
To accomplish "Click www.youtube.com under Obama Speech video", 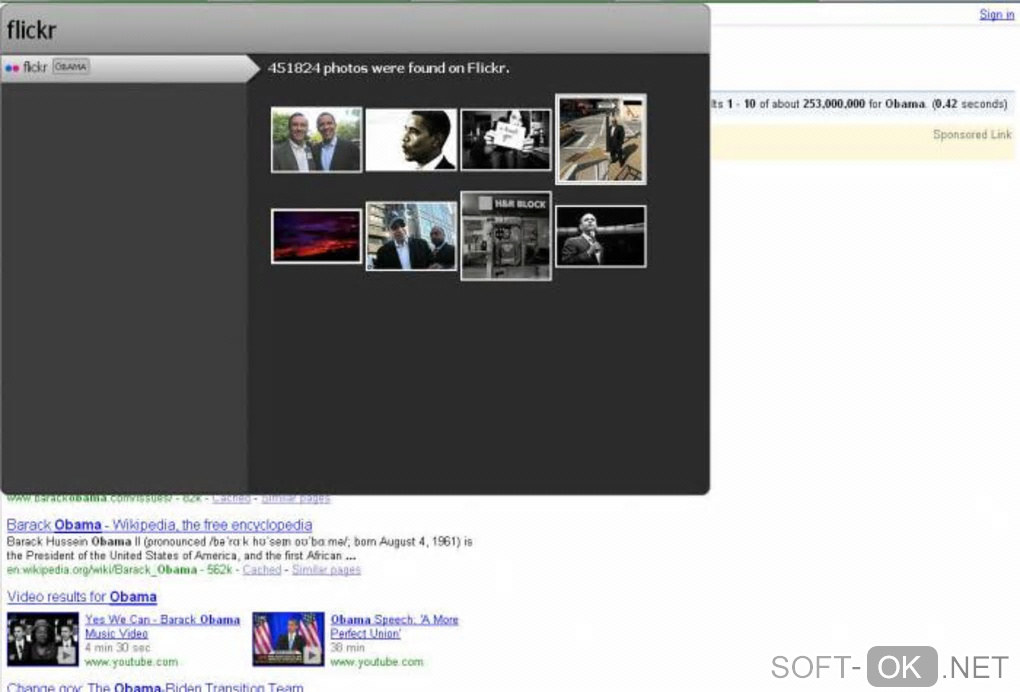I will (x=376, y=661).
